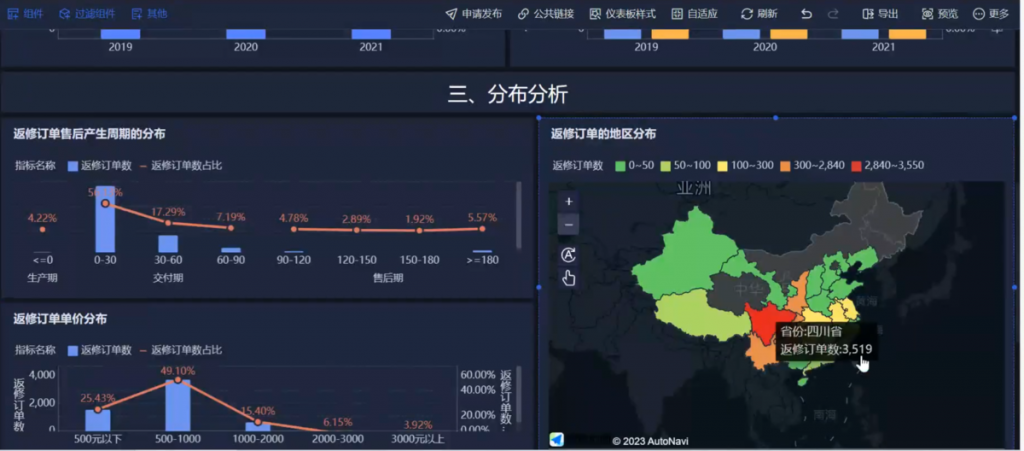
Task: Open 仪表板样式 dashboard style settings
Action: [622, 14]
